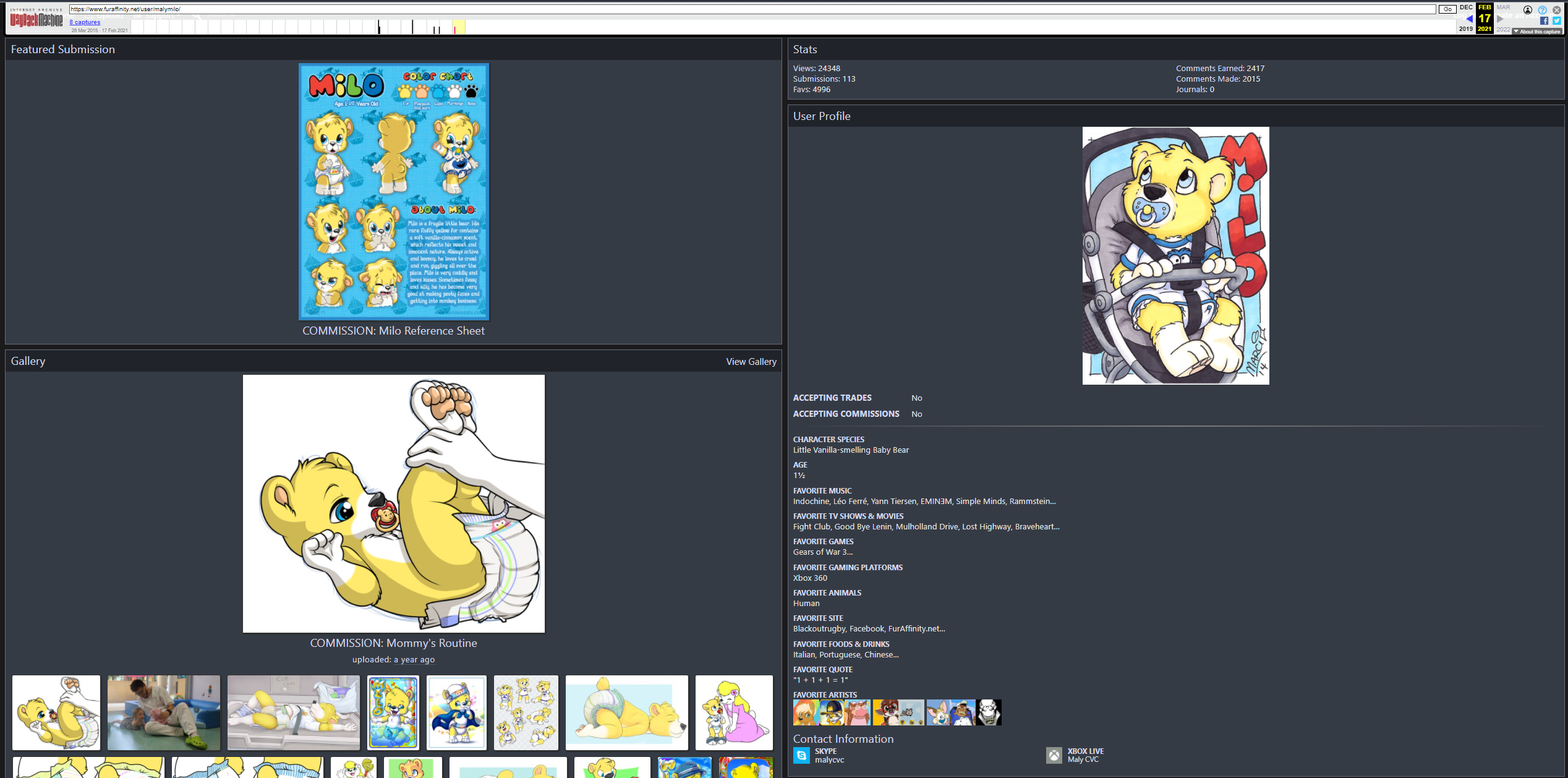Image resolution: width=1568 pixels, height=778 pixels.
Task: Click the Favs: 4996 stat
Action: coord(812,90)
